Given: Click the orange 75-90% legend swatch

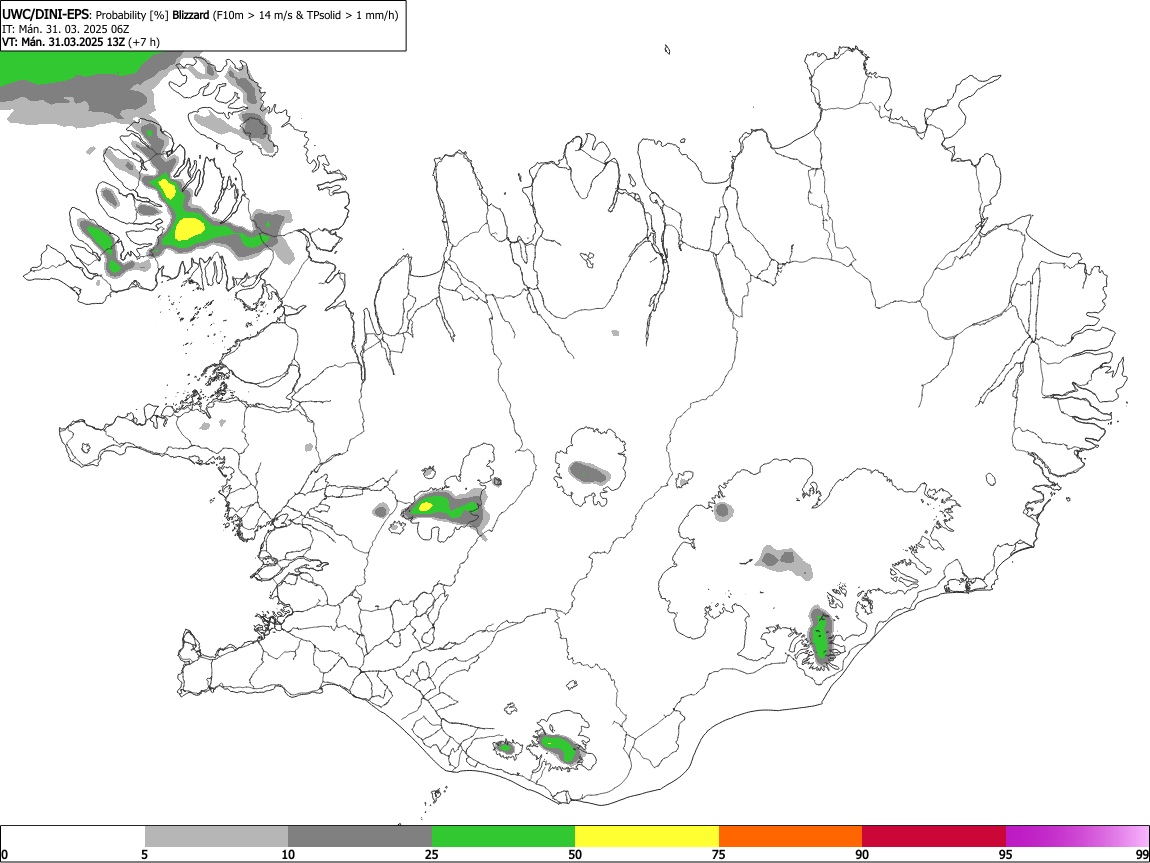Looking at the screenshot, I should tap(790, 837).
